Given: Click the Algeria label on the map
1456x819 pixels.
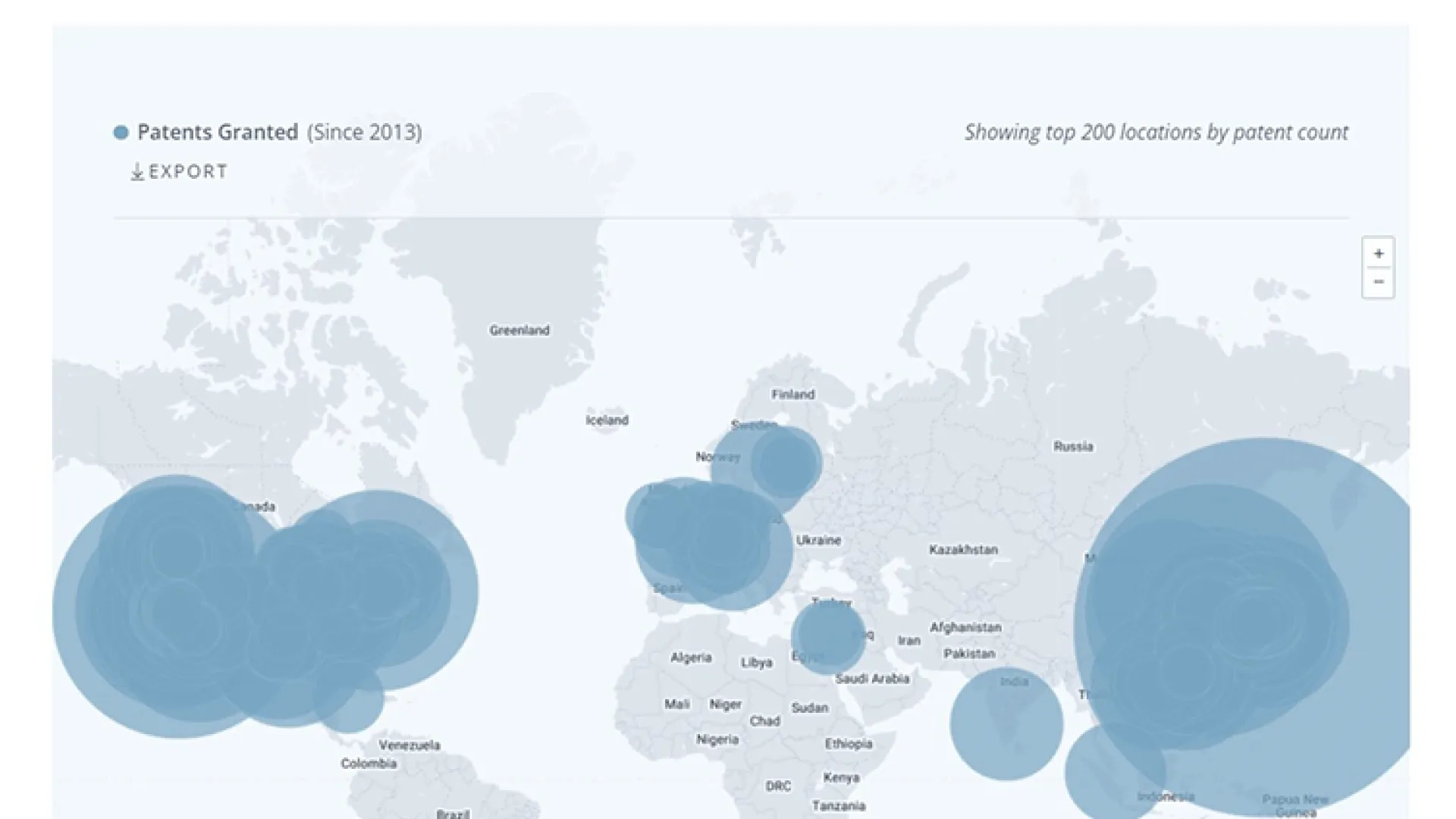Looking at the screenshot, I should coord(691,657).
